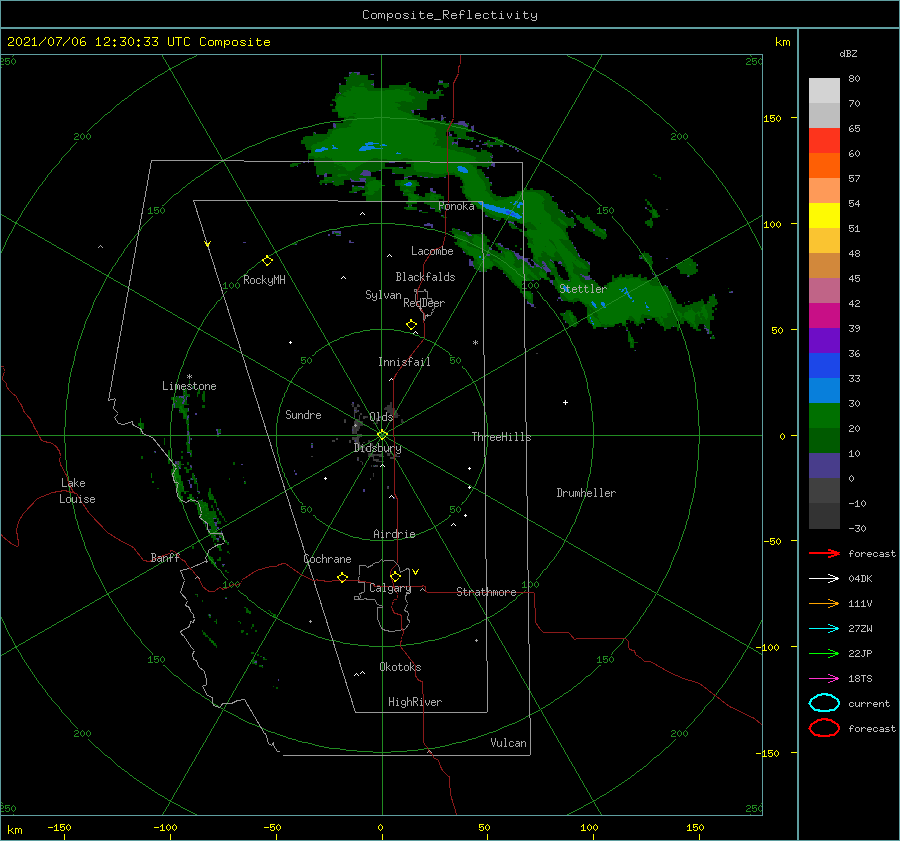Click the green swatch between 30 and 20 dBZ

click(x=824, y=416)
